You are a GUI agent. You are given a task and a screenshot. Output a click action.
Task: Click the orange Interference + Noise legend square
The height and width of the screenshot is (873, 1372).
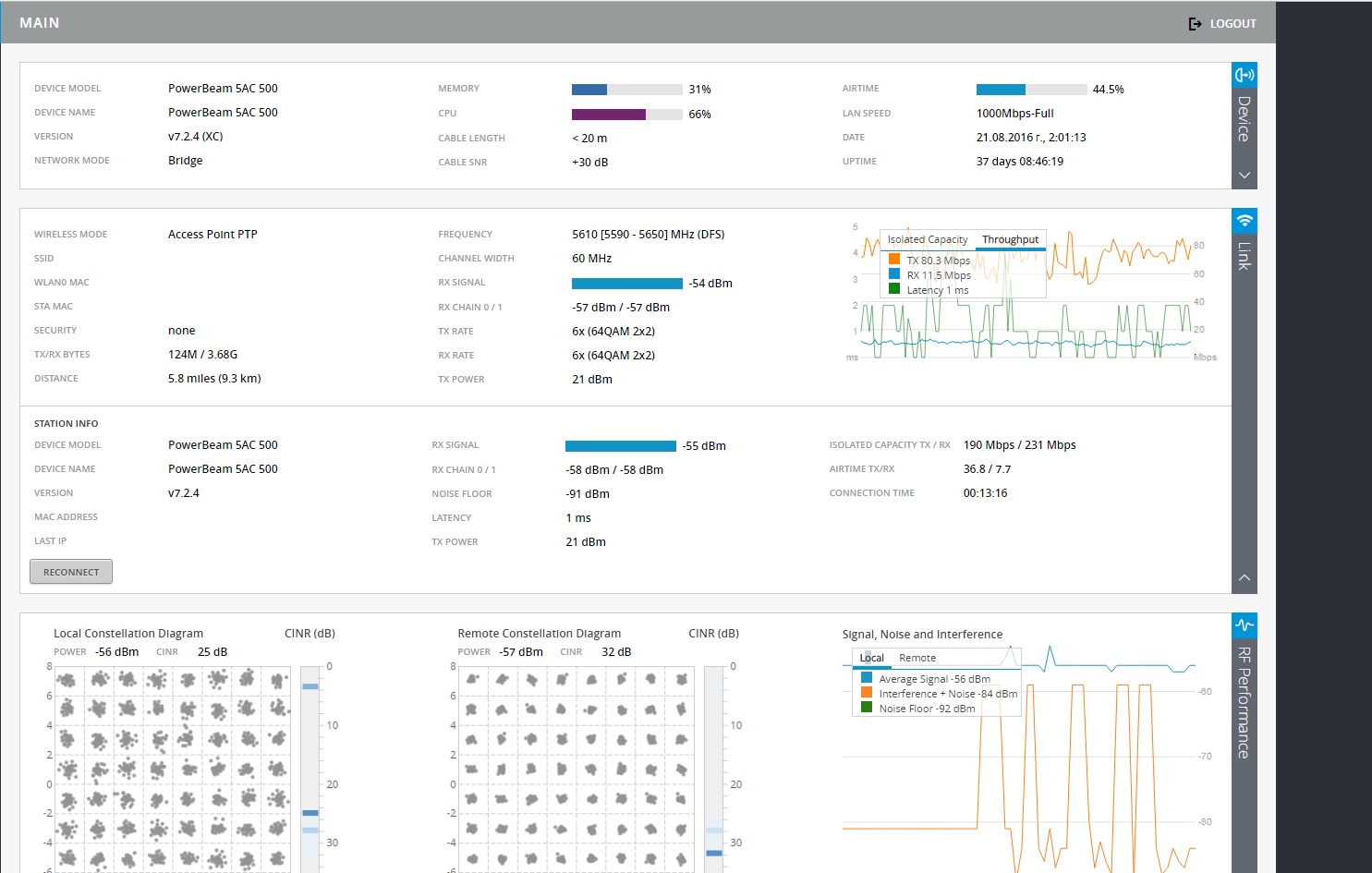click(x=867, y=693)
